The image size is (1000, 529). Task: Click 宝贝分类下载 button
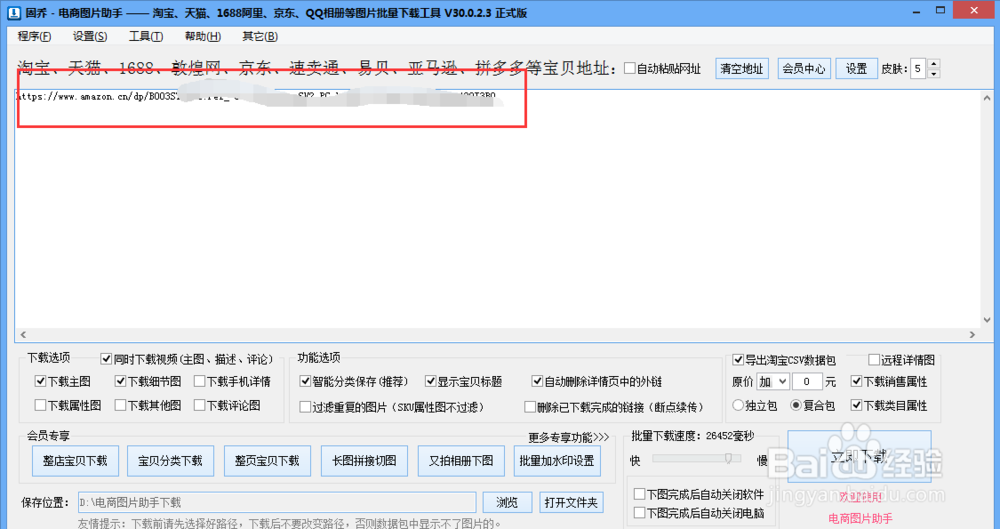pos(170,461)
